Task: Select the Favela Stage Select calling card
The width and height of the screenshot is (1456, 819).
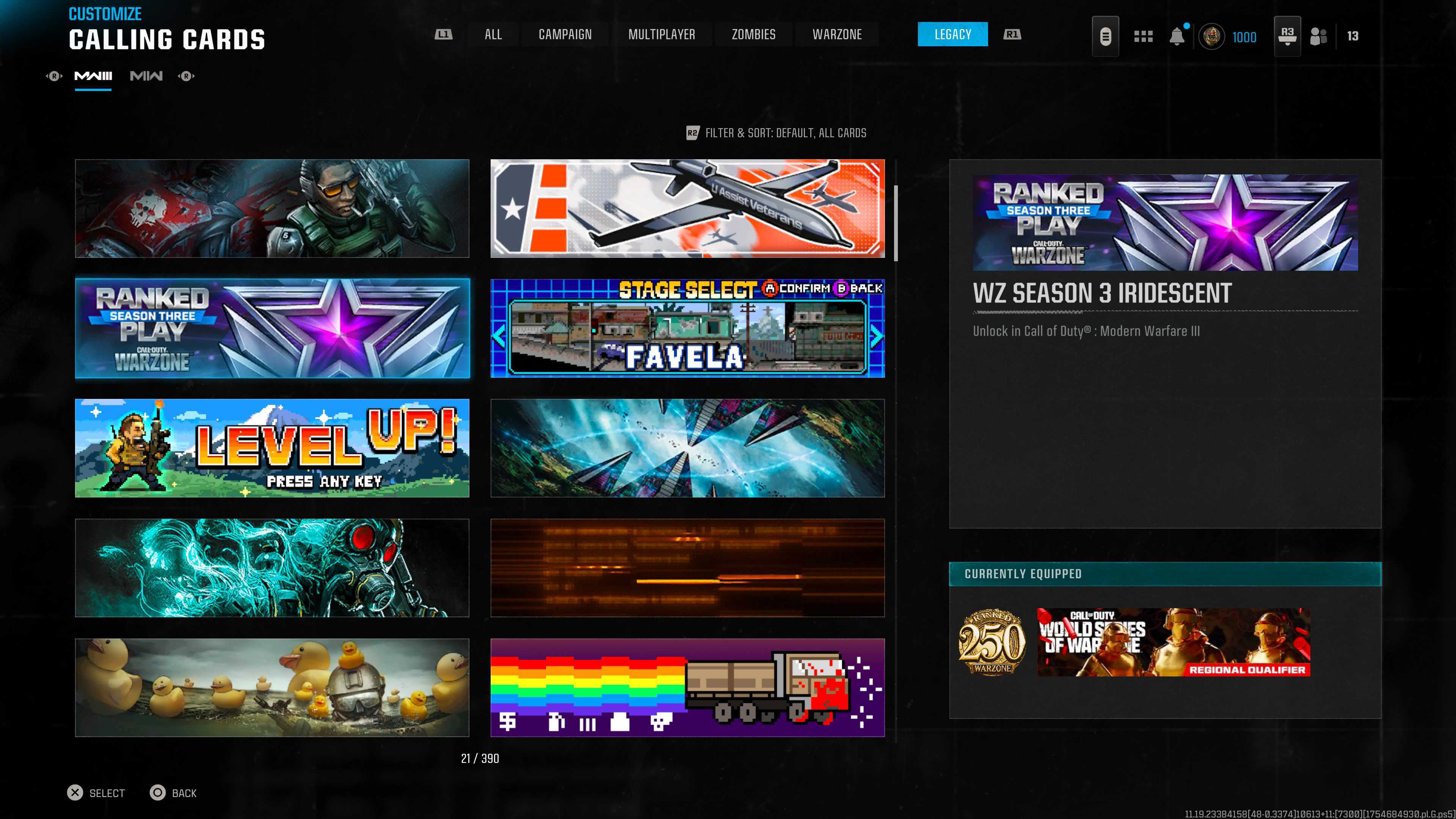Action: 687,328
